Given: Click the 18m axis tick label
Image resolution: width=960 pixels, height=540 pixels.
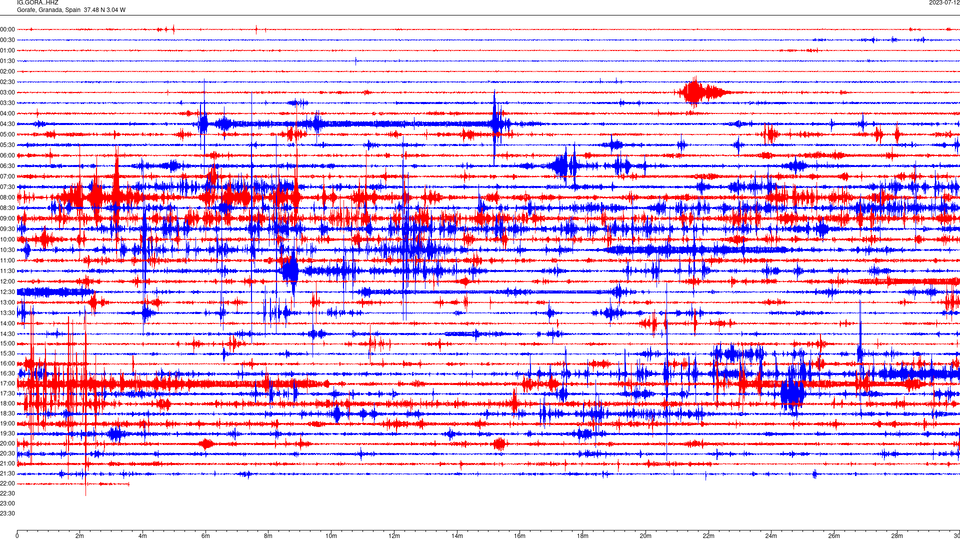Looking at the screenshot, I should (x=582, y=536).
